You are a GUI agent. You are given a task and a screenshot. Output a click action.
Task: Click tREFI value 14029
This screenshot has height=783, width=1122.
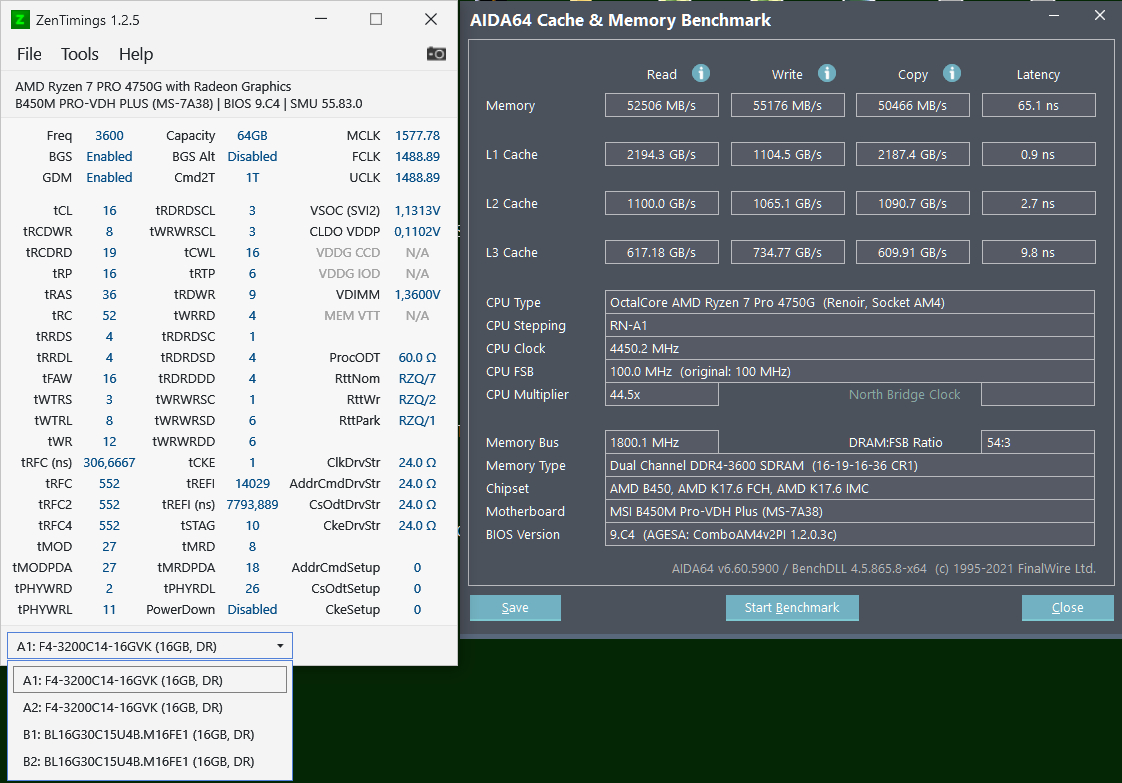pyautogui.click(x=253, y=483)
